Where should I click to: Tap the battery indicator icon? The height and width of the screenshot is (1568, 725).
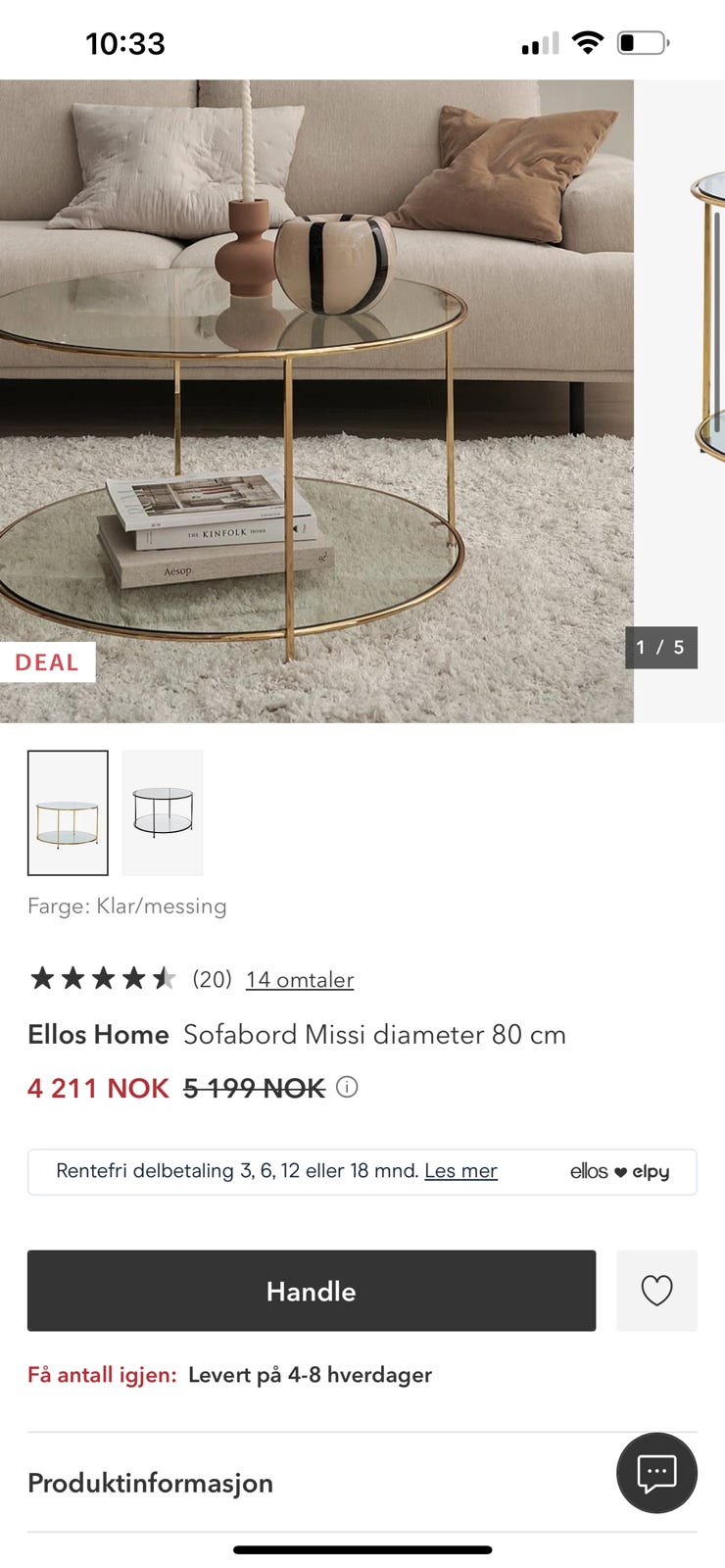pyautogui.click(x=643, y=43)
